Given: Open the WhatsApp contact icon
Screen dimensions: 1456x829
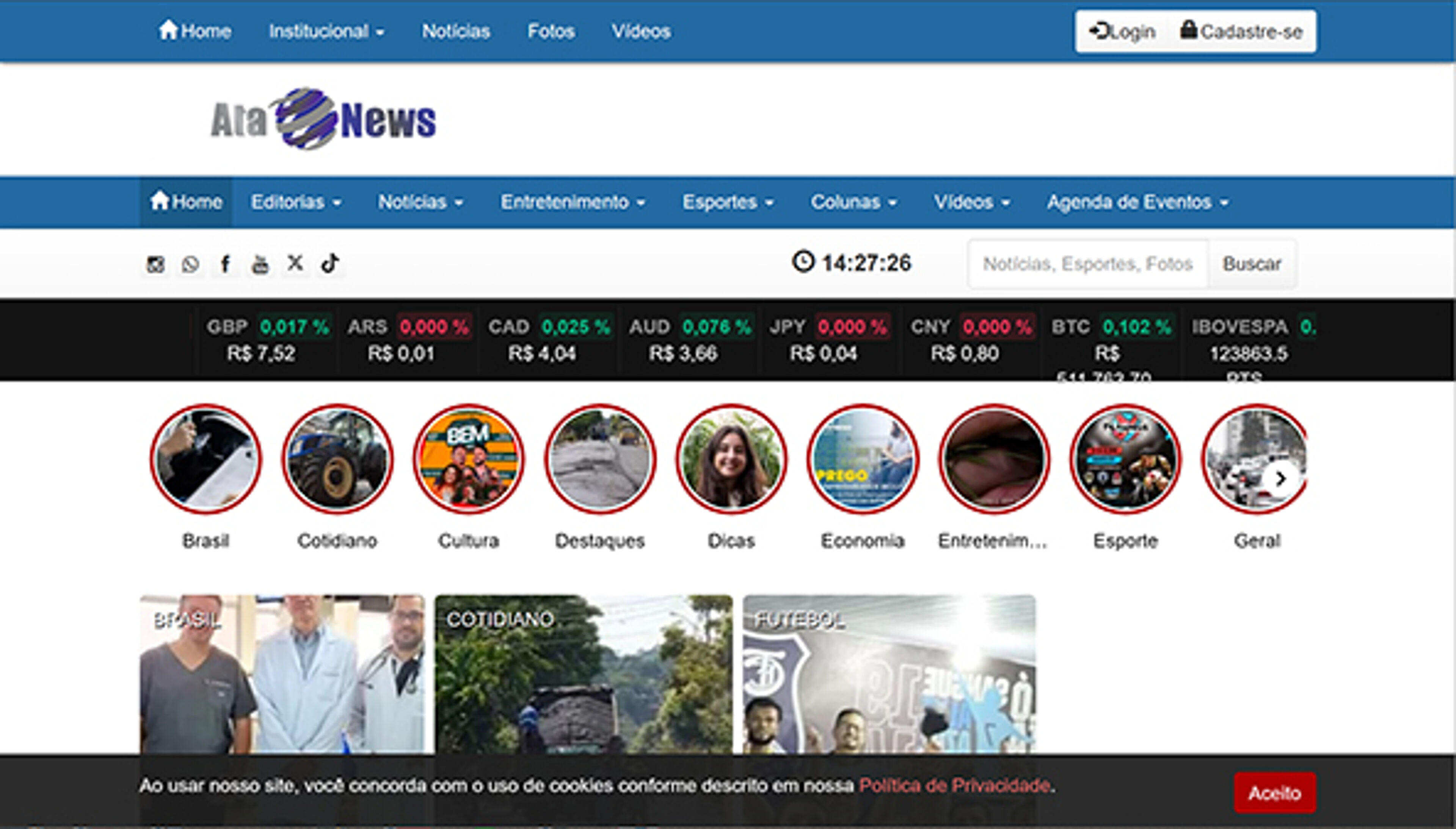Looking at the screenshot, I should point(190,264).
